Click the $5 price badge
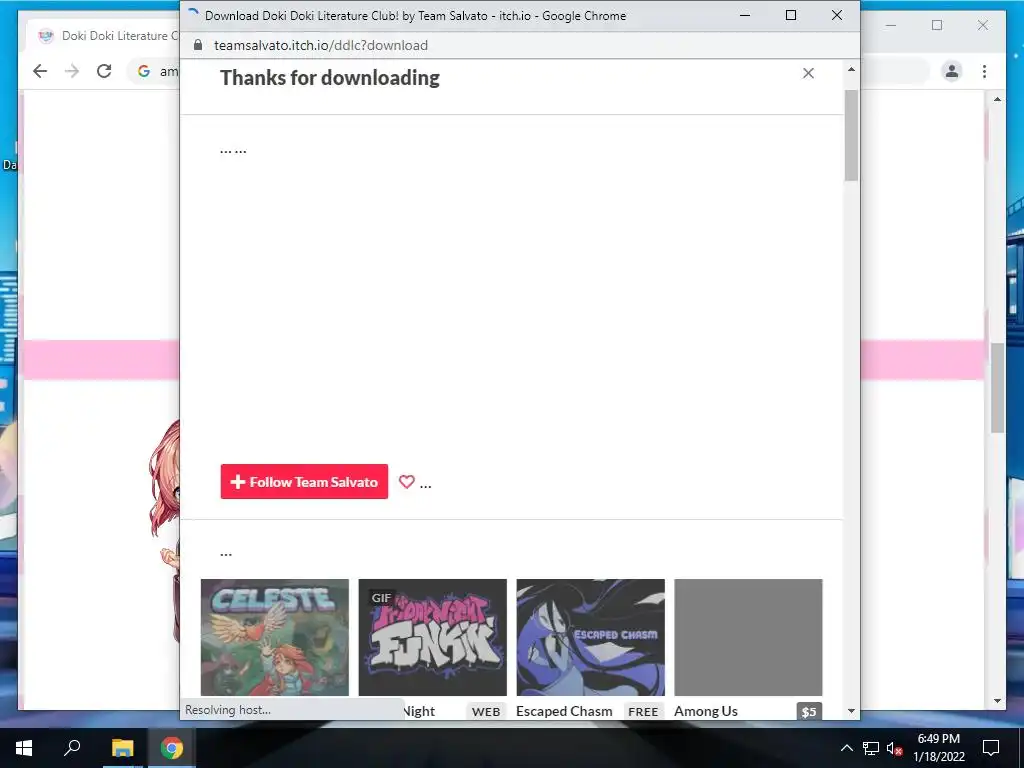The height and width of the screenshot is (768, 1024). click(809, 711)
